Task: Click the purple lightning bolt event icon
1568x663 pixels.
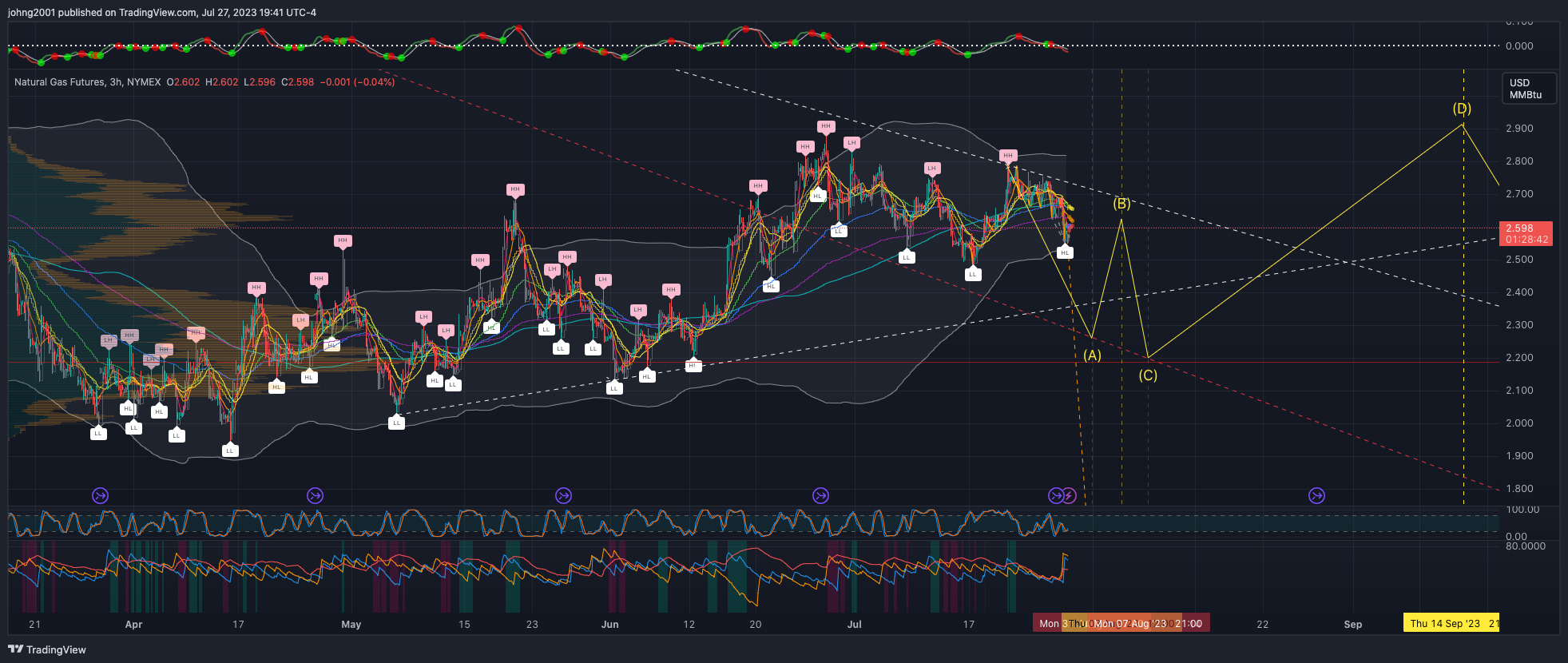Action: pyautogui.click(x=1070, y=496)
